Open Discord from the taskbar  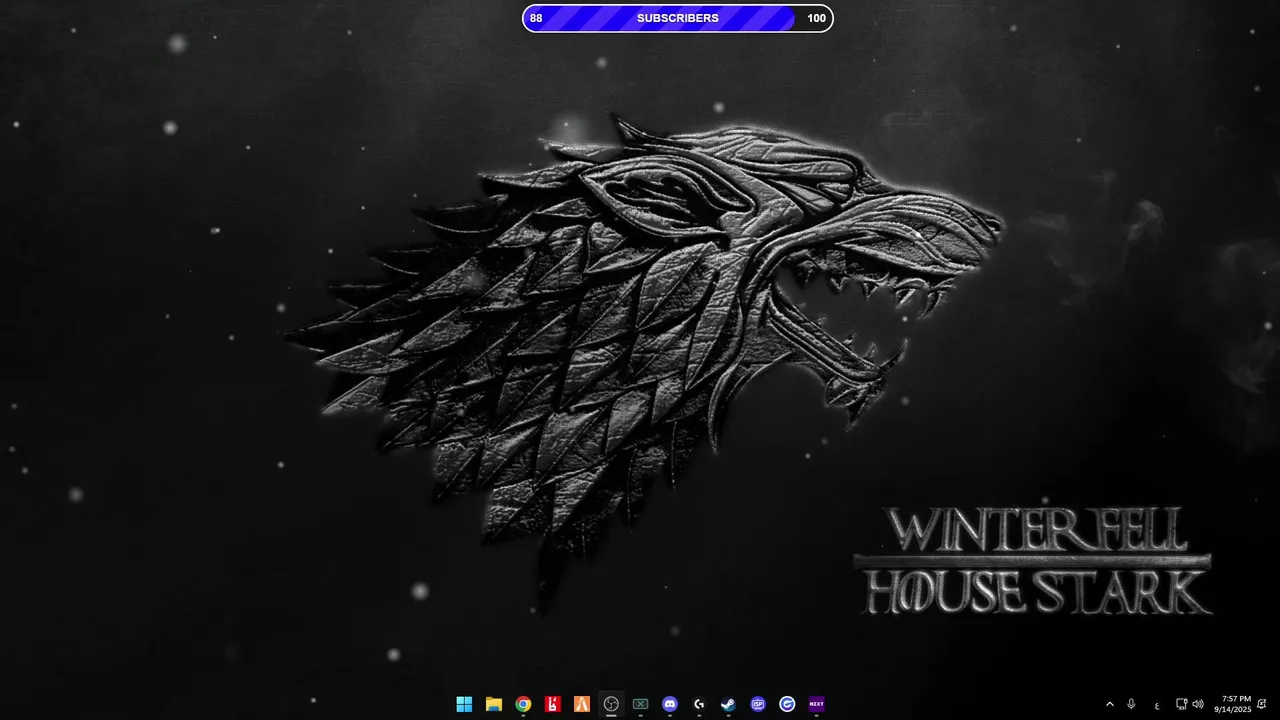coord(670,704)
